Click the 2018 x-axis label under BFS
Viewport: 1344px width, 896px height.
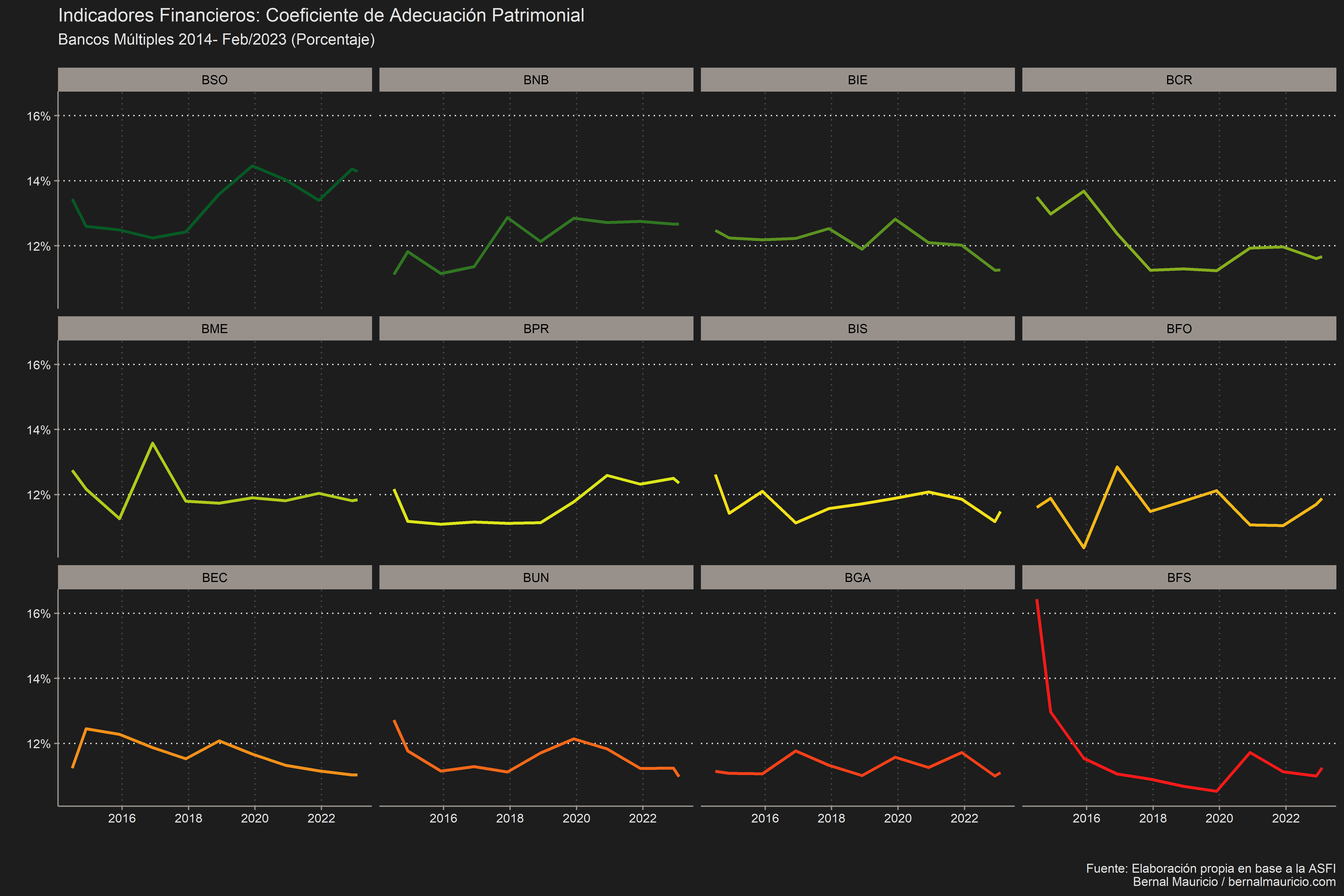1153,818
